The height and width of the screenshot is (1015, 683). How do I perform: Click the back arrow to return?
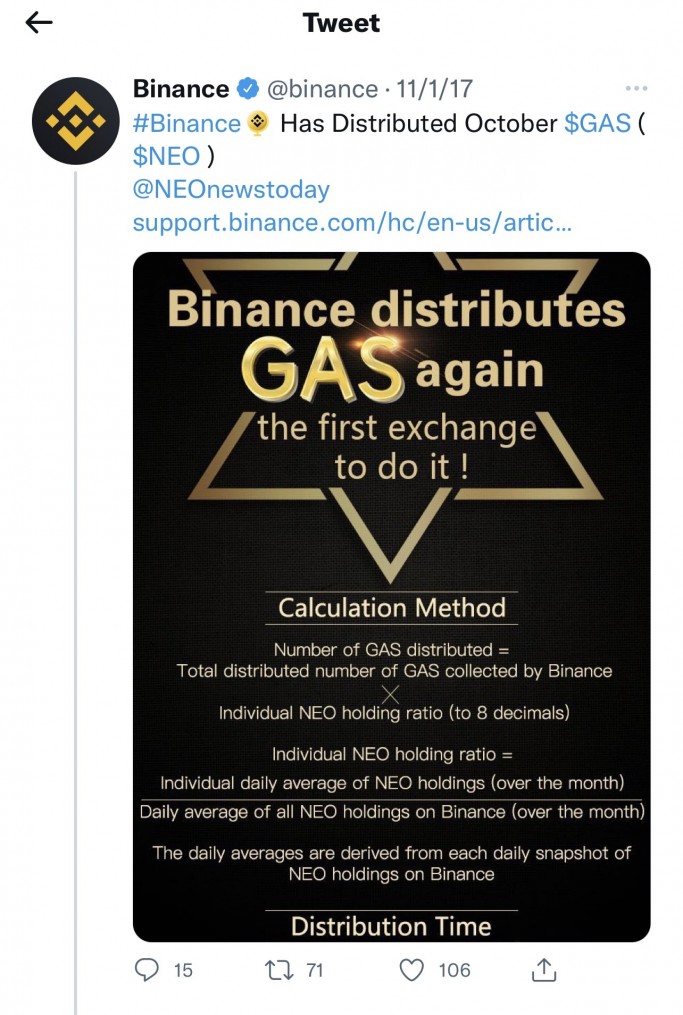tap(38, 22)
